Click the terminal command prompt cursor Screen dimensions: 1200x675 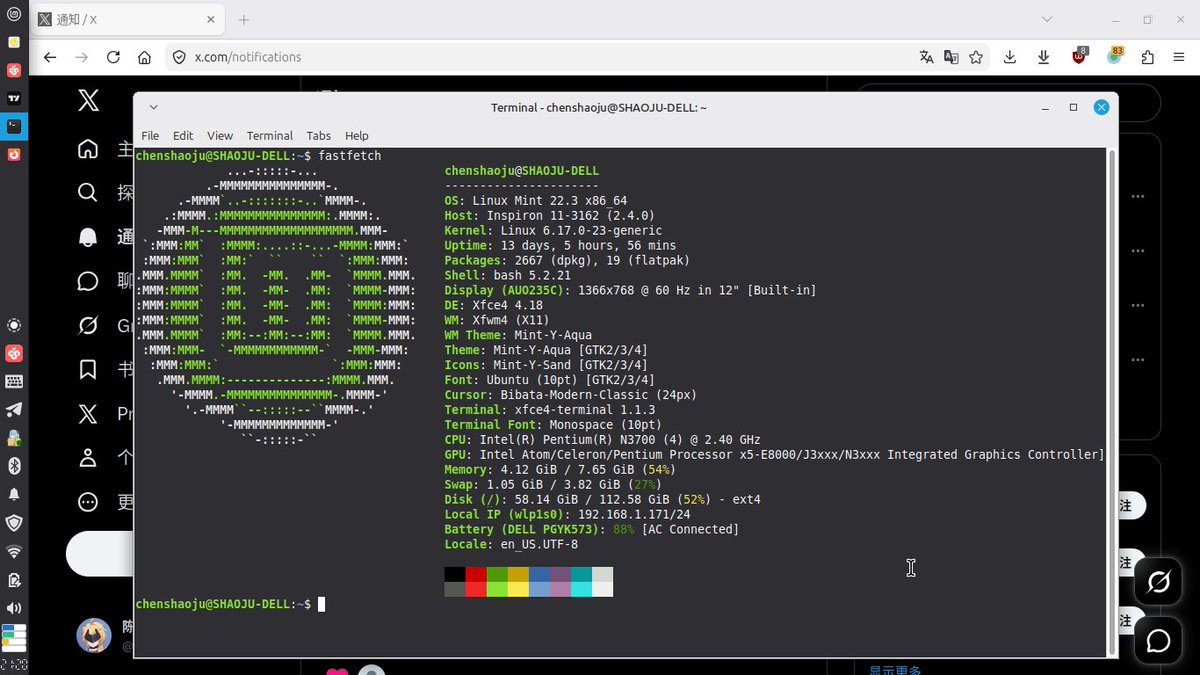coord(321,604)
